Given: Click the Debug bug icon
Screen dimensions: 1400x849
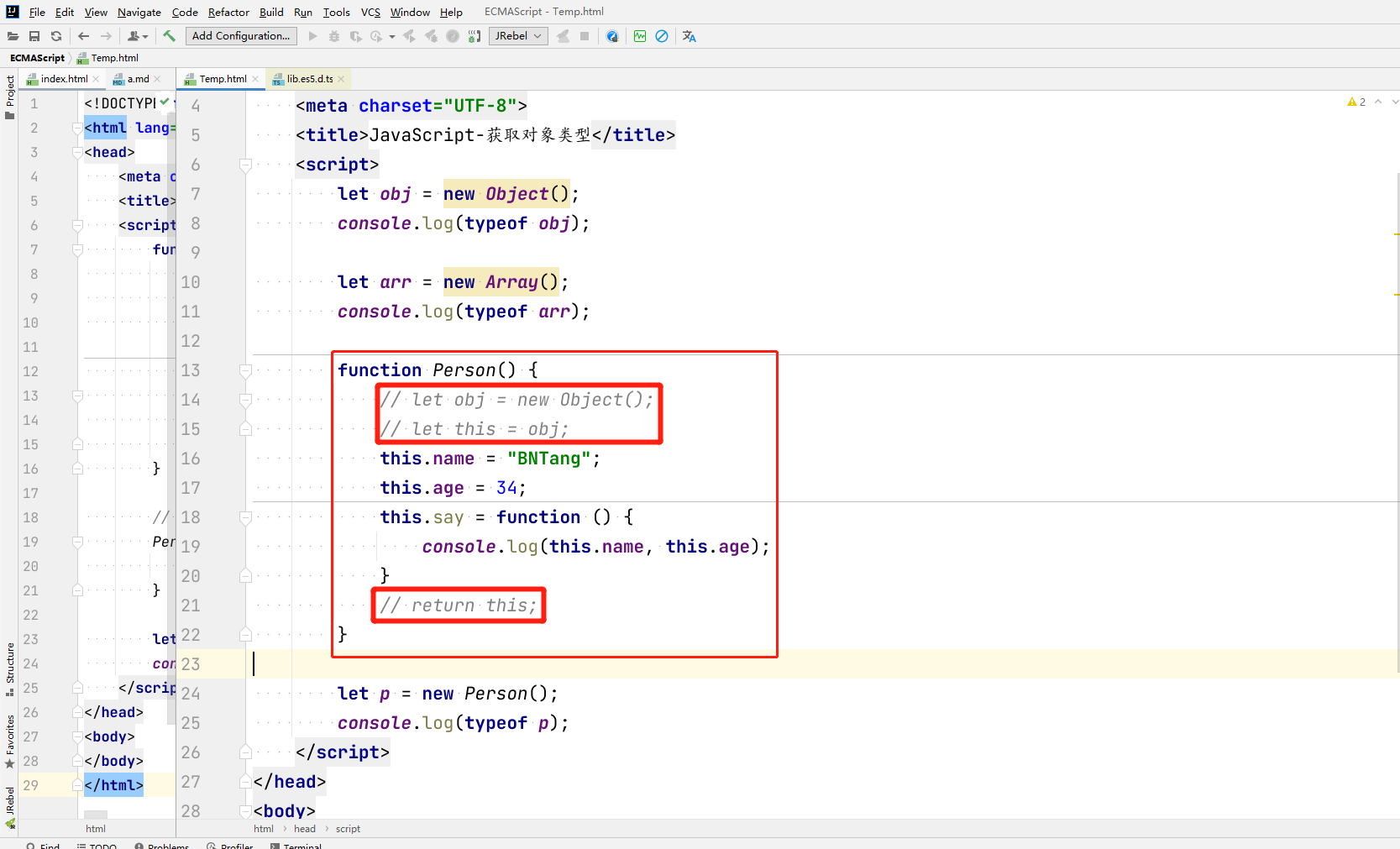Looking at the screenshot, I should tap(334, 36).
